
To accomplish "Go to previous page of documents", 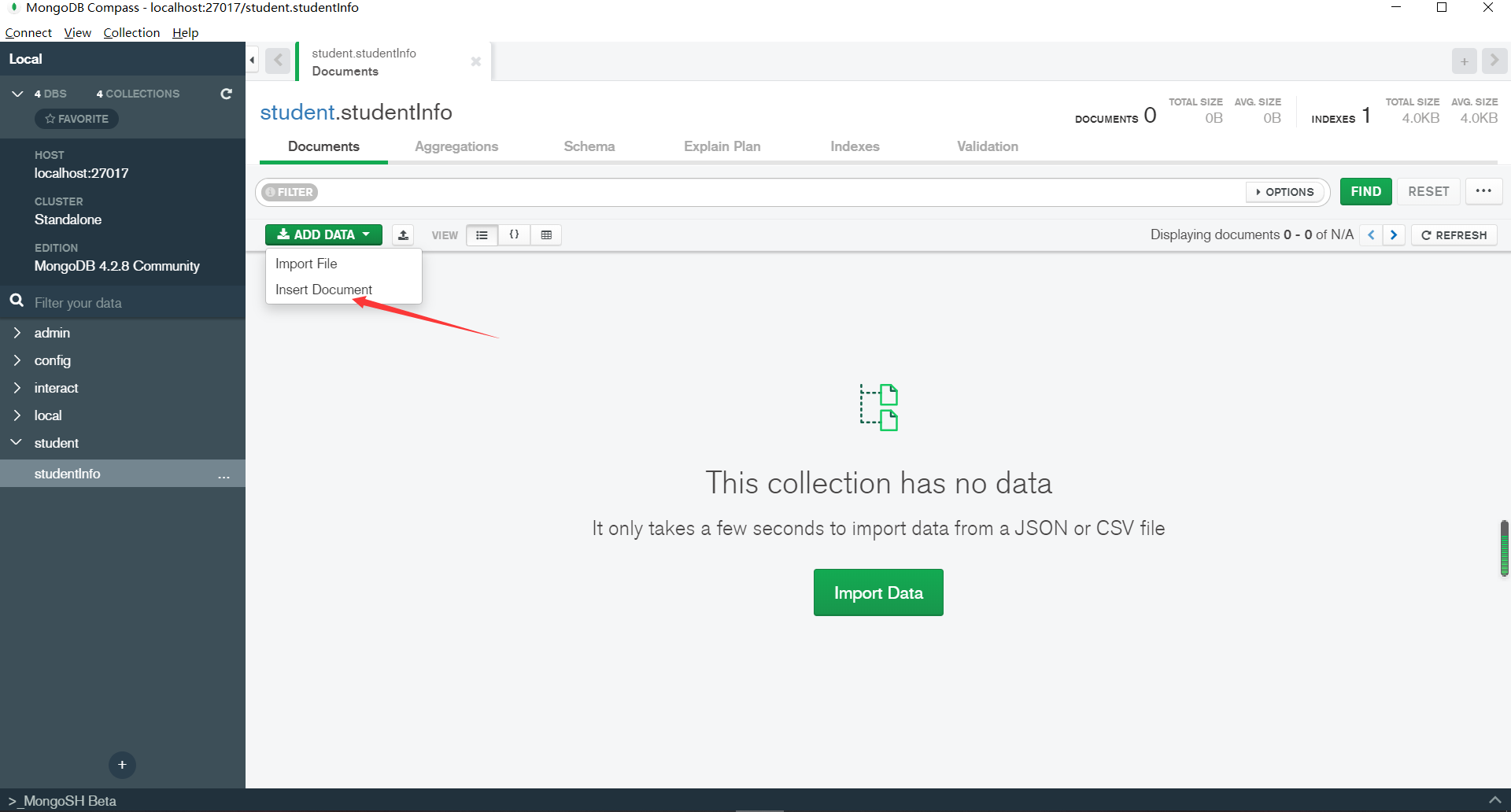I will (x=1371, y=235).
